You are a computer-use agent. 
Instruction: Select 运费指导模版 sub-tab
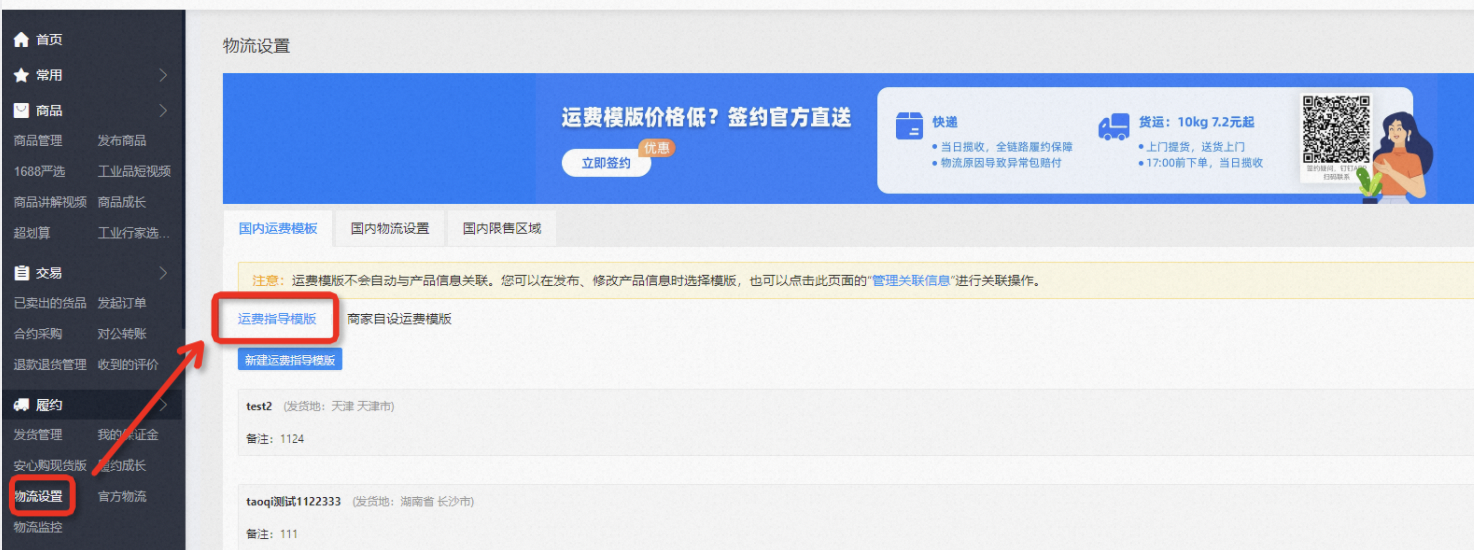(x=277, y=319)
